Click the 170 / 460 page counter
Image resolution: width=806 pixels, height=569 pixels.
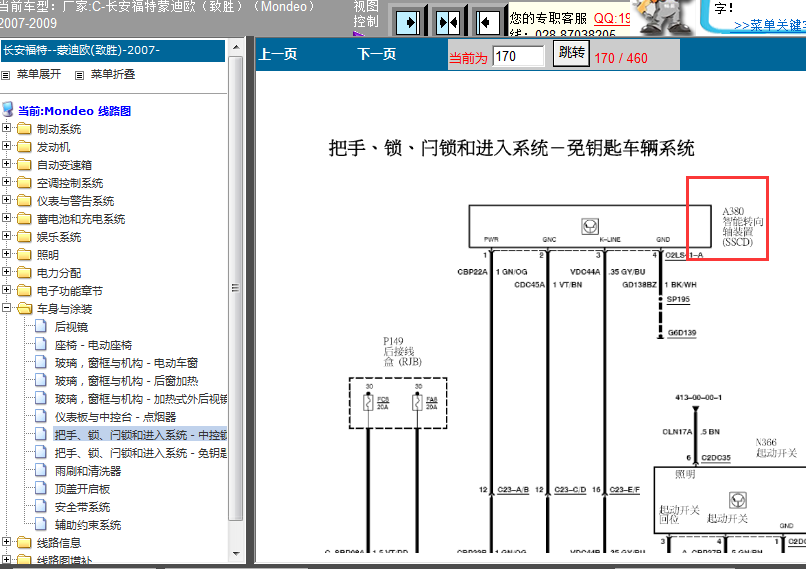coord(621,58)
